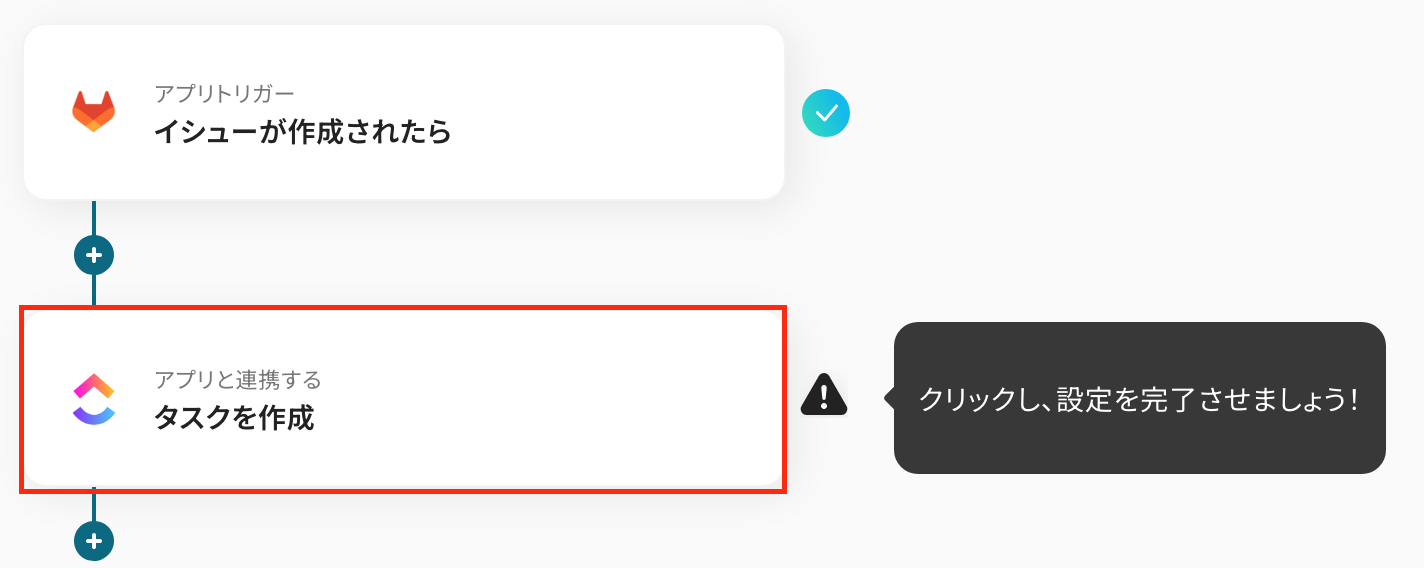This screenshot has width=1424, height=568.
Task: Click the green checkmark status icon
Action: [826, 113]
